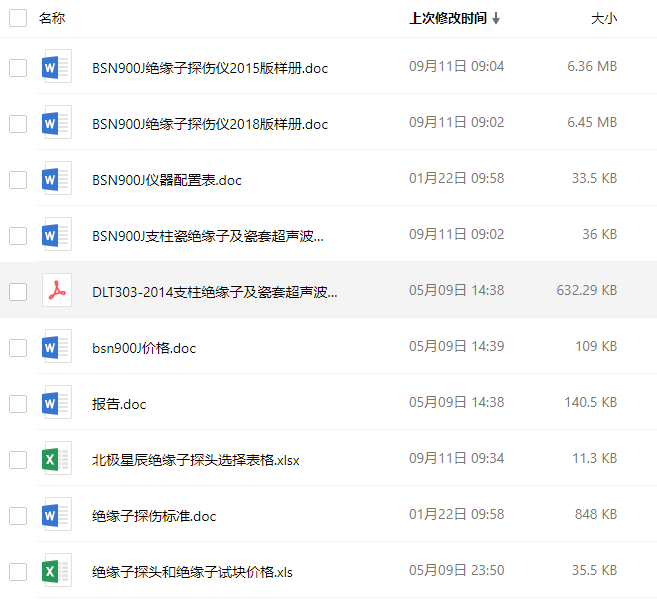The image size is (657, 615).
Task: Click the 109 KB size value
Action: (596, 346)
